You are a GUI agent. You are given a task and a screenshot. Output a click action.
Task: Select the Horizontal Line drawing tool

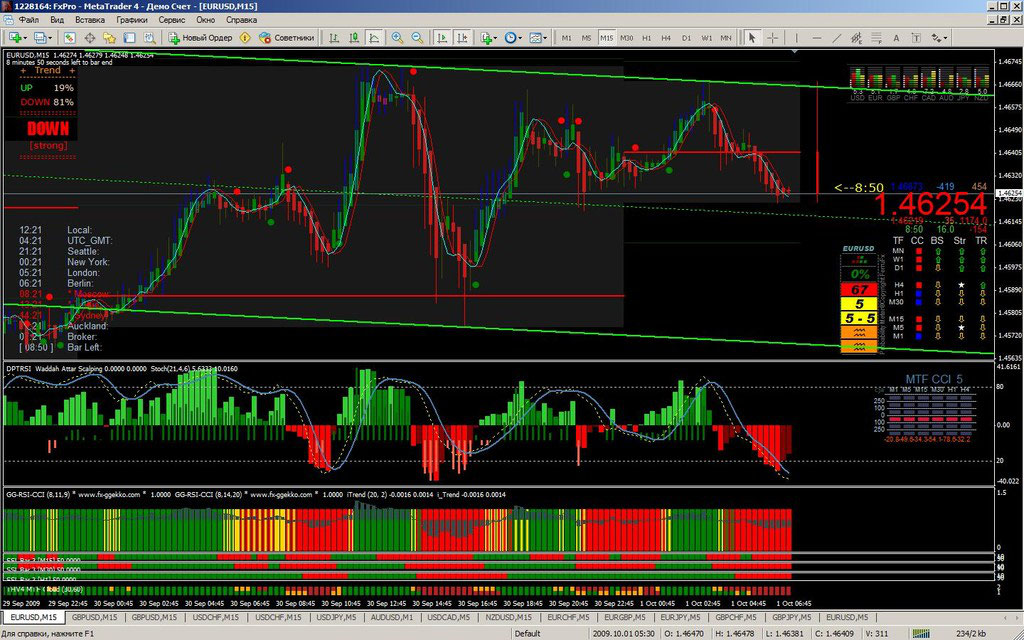point(817,38)
